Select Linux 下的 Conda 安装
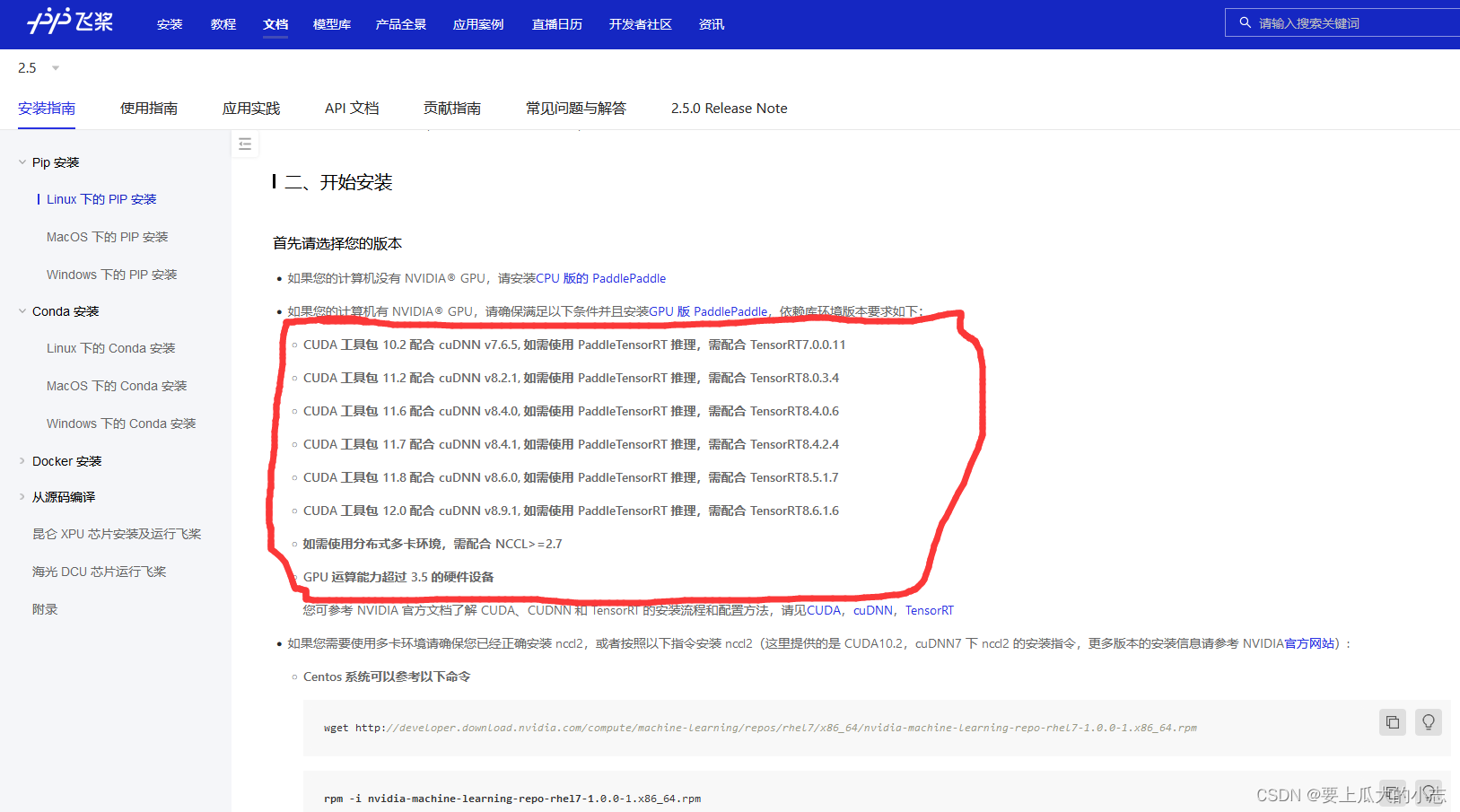The height and width of the screenshot is (812, 1460). 111,348
